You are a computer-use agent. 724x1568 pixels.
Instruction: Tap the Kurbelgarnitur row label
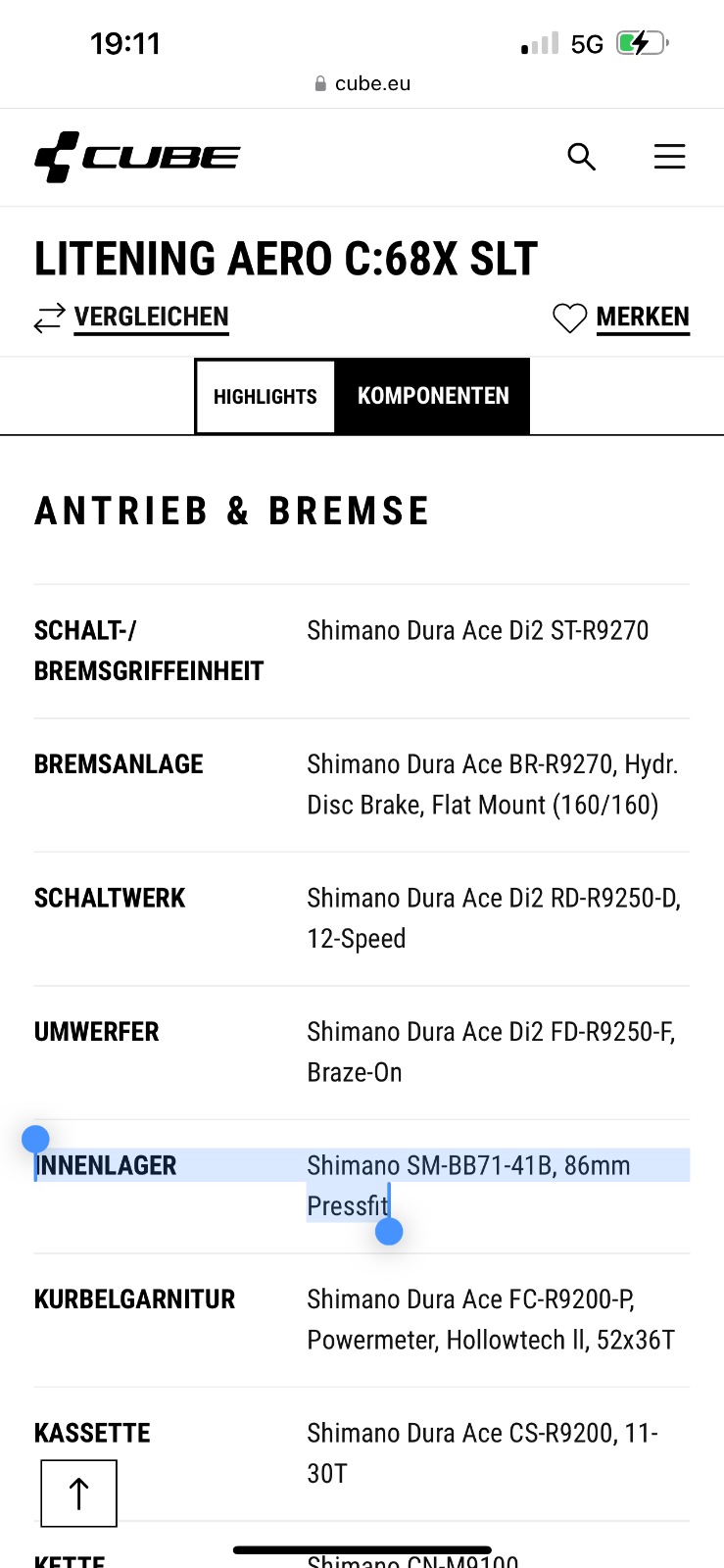(x=135, y=1299)
